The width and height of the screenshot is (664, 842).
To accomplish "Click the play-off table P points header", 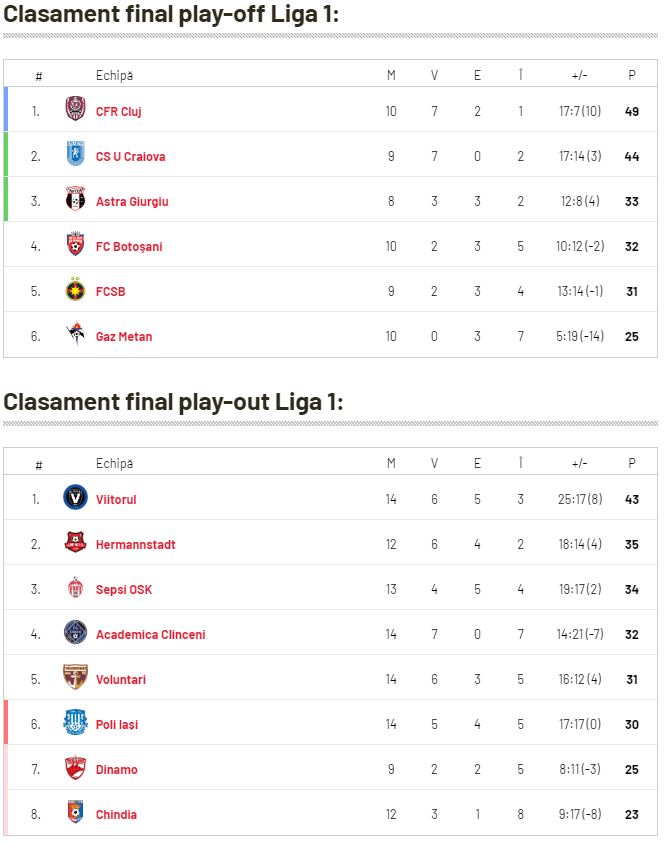I will pyautogui.click(x=632, y=75).
